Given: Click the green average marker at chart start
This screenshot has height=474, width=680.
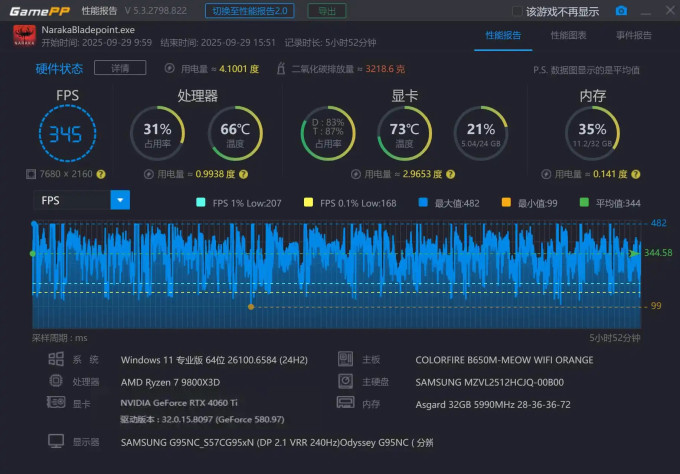Looking at the screenshot, I should (33, 253).
